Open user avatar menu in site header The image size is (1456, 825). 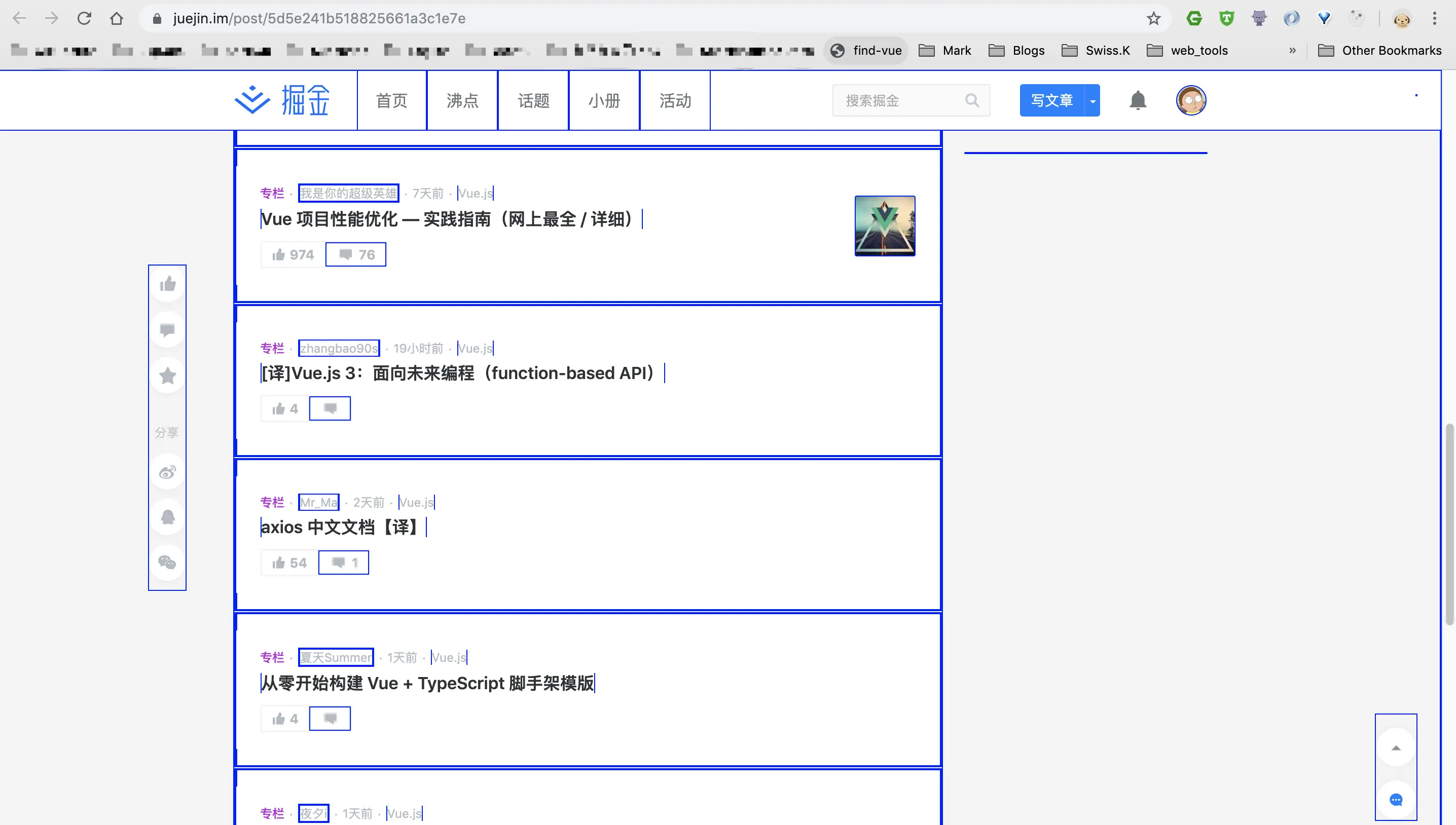(1191, 100)
